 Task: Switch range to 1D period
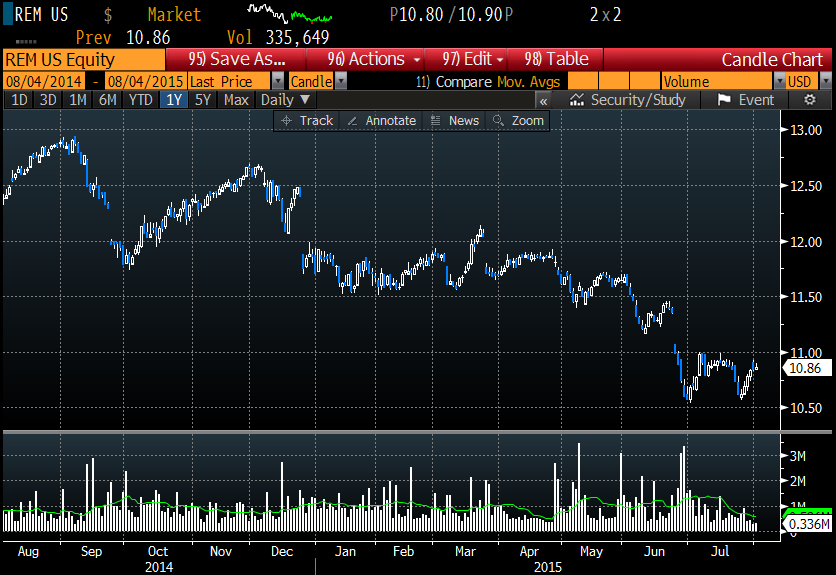click(x=18, y=100)
